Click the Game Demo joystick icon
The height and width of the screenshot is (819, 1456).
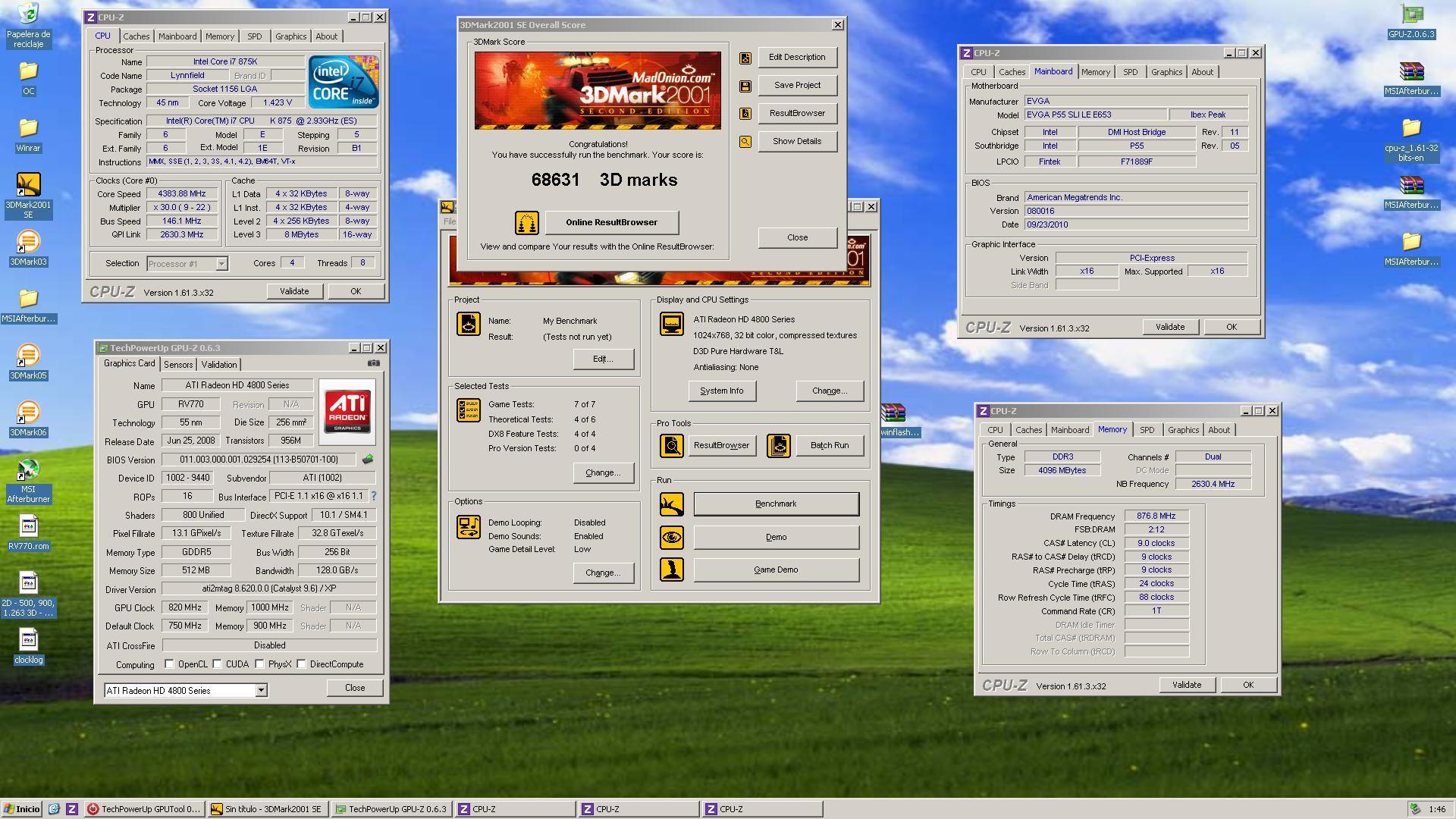pos(672,570)
